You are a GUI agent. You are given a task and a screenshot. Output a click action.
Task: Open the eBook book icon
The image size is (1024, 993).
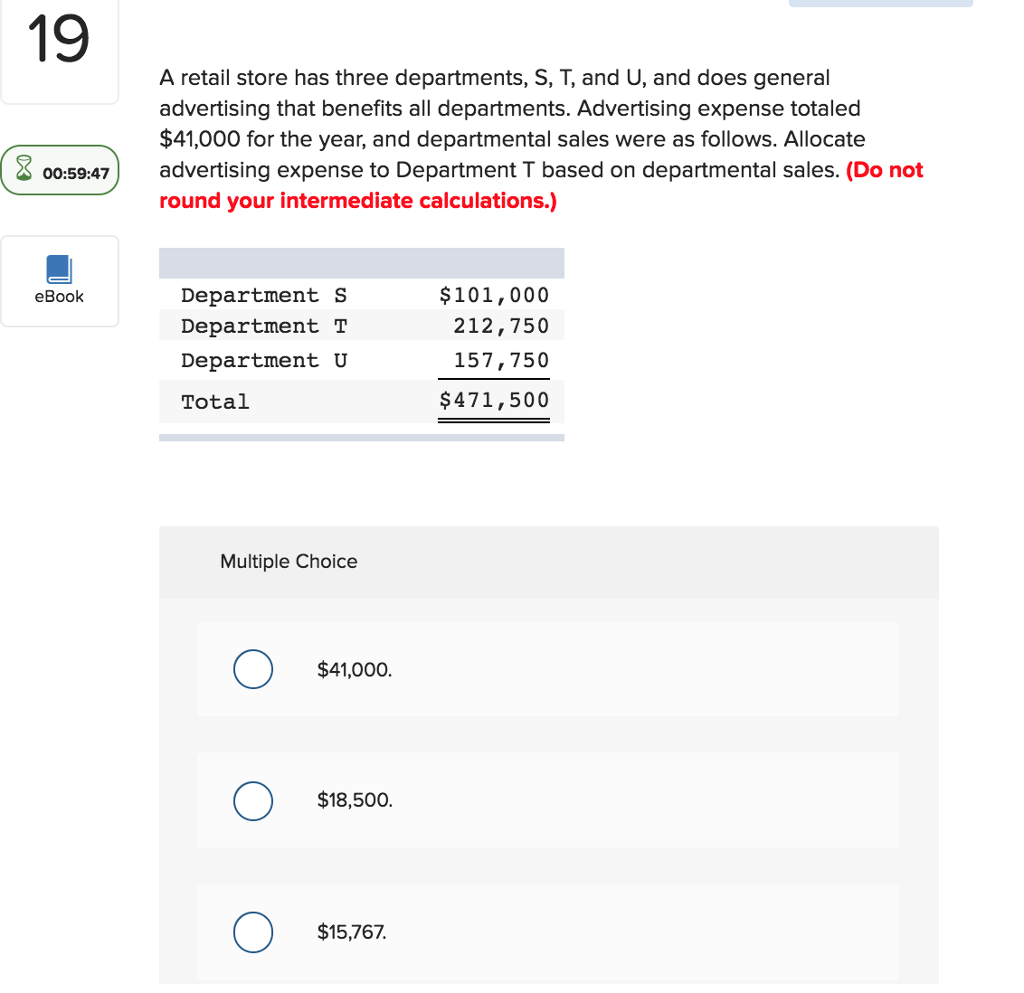coord(59,269)
